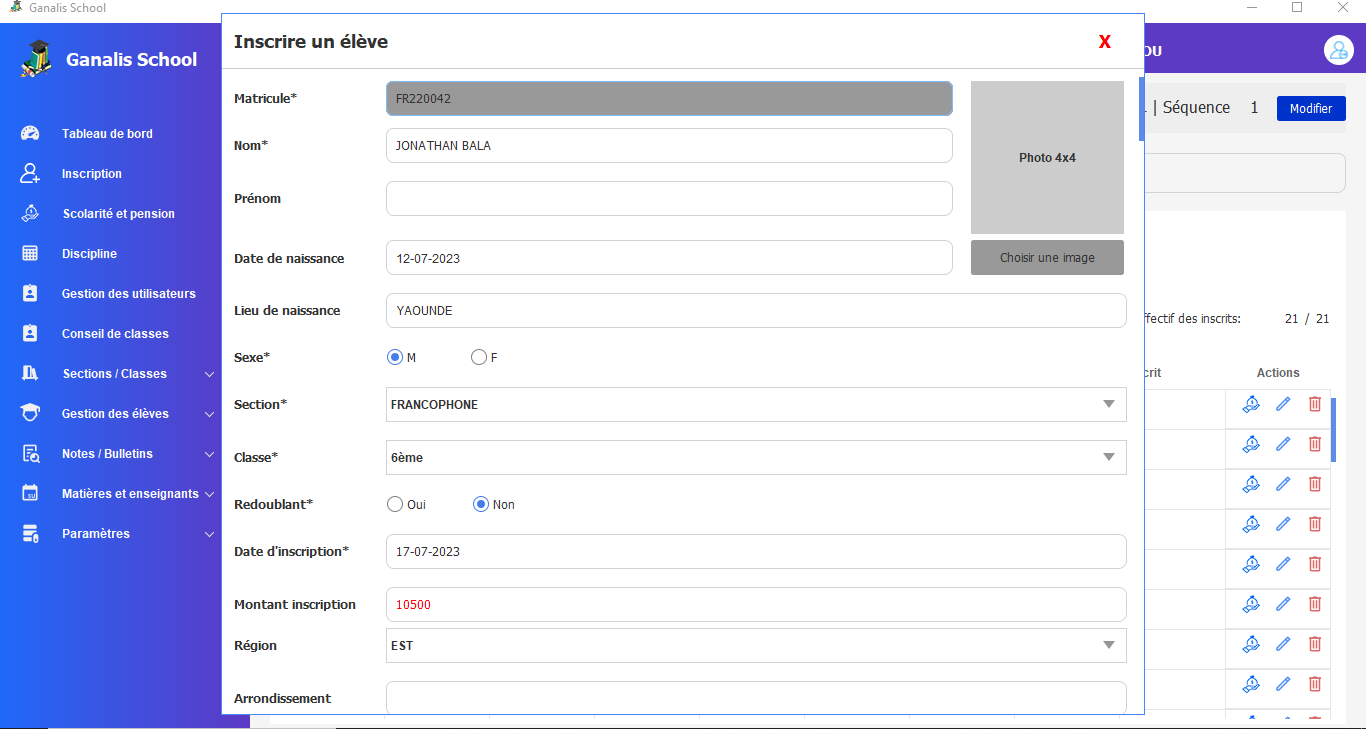Open the Région dropdown showing EST
This screenshot has width=1366, height=729.
756,645
